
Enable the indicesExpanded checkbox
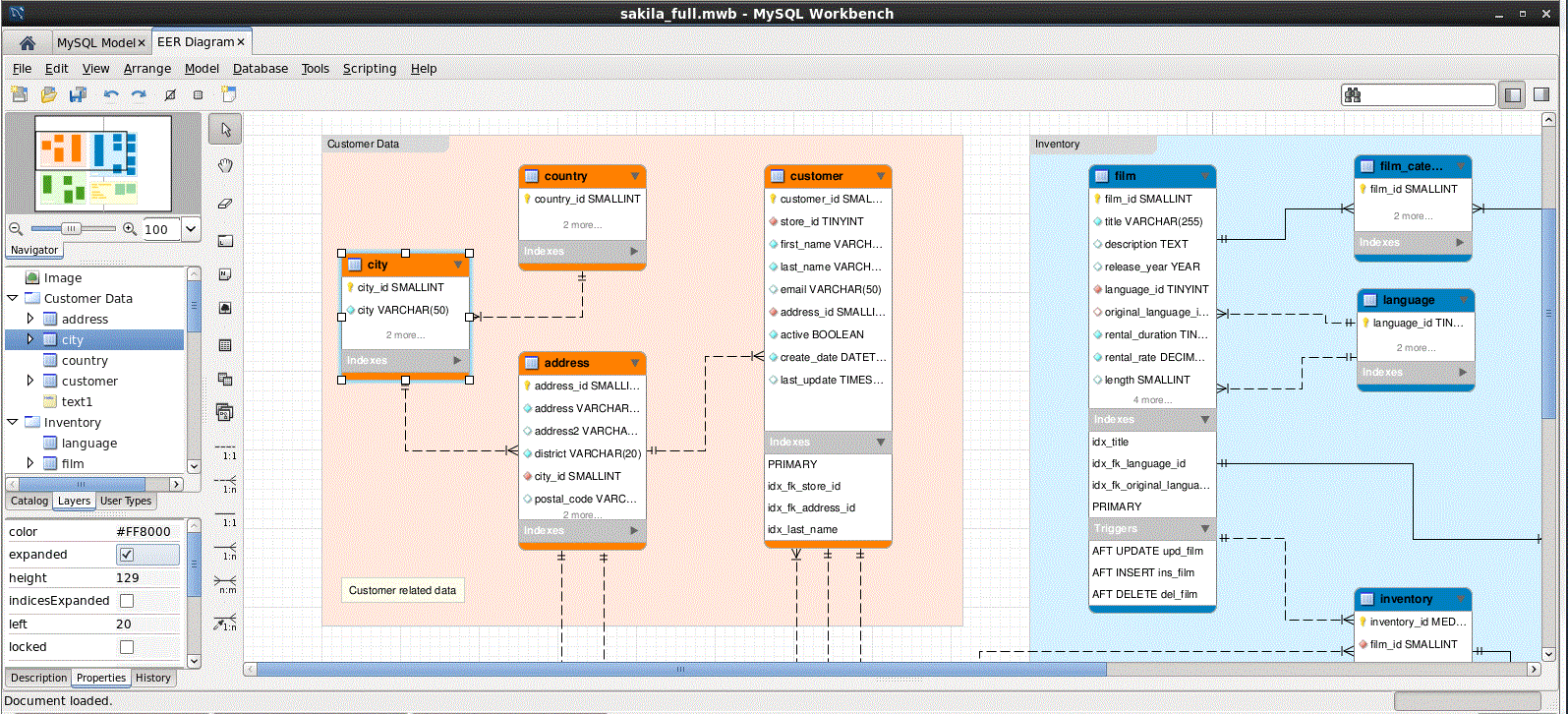pyautogui.click(x=127, y=601)
